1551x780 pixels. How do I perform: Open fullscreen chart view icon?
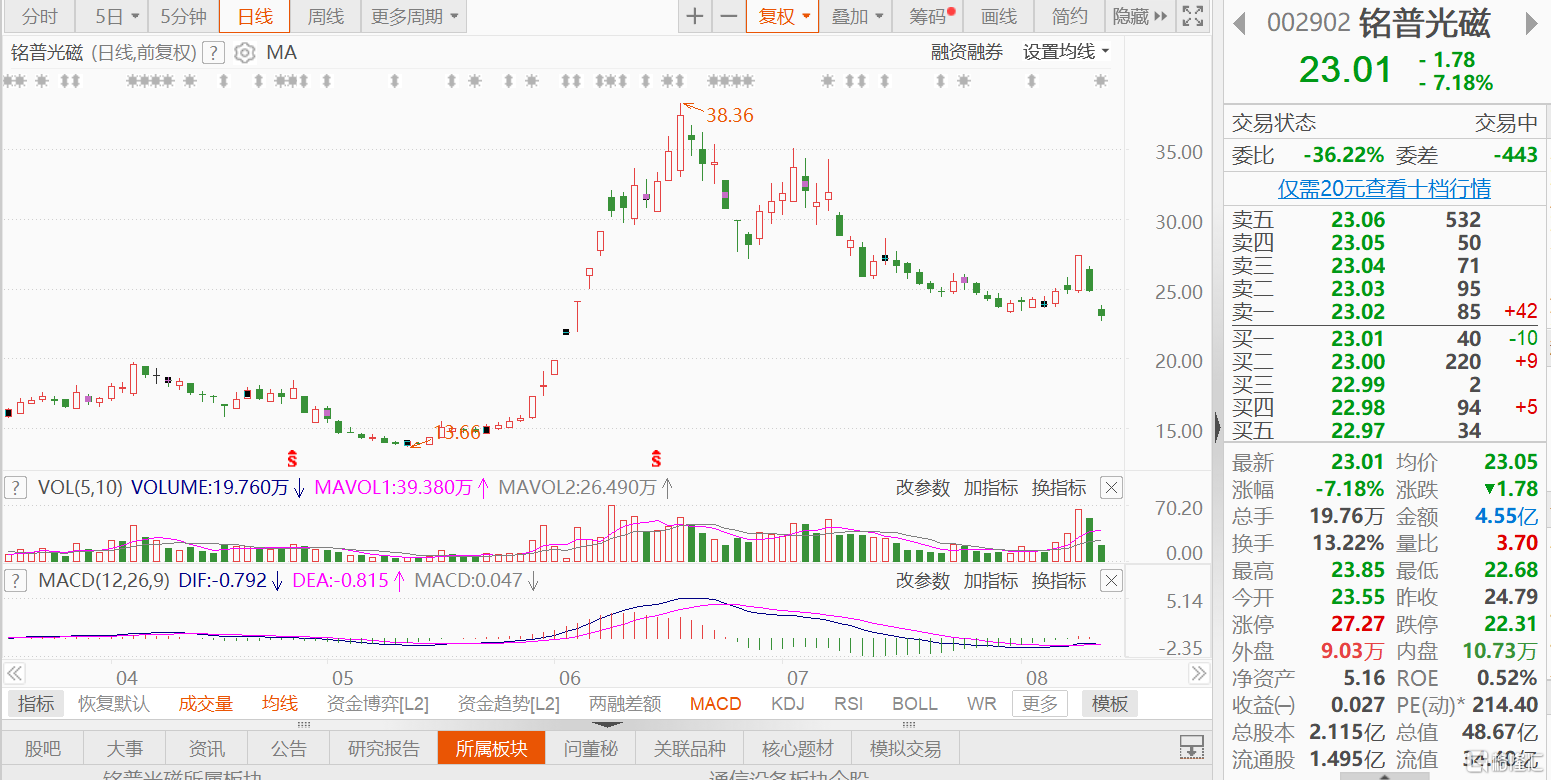coord(1192,16)
